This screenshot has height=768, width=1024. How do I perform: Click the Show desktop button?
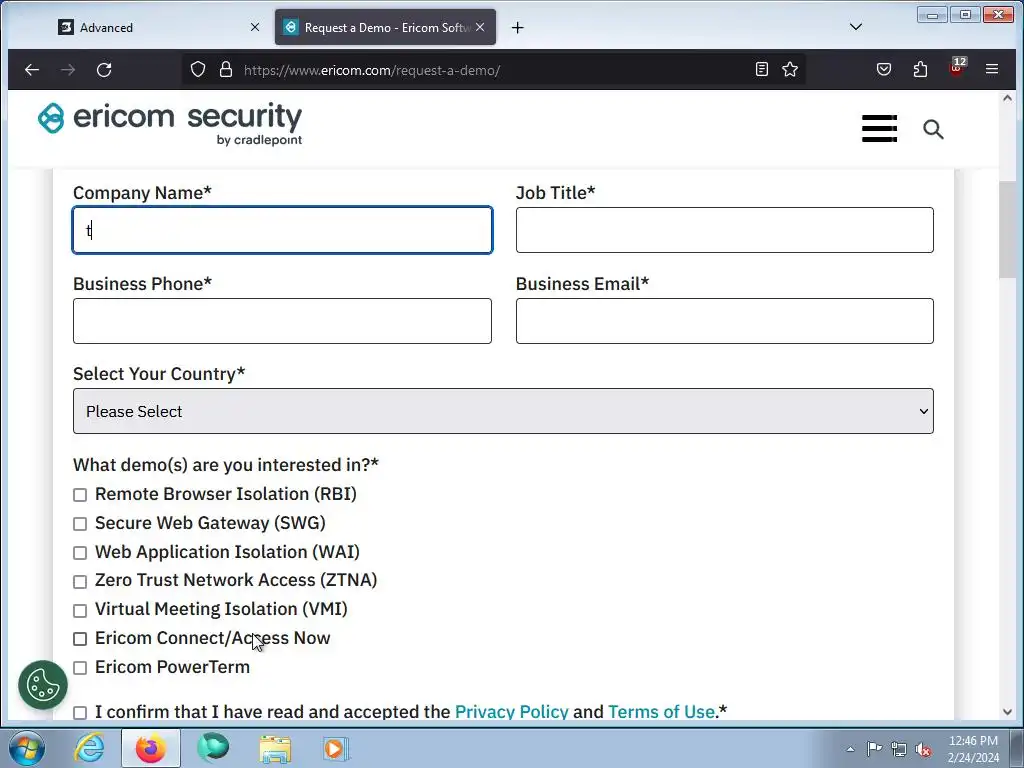pyautogui.click(x=1016, y=748)
